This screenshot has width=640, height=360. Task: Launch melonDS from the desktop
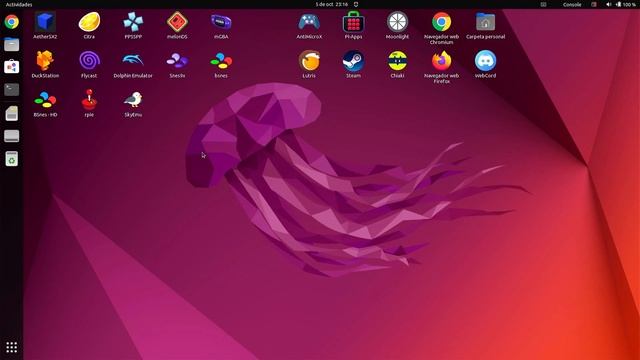point(177,22)
